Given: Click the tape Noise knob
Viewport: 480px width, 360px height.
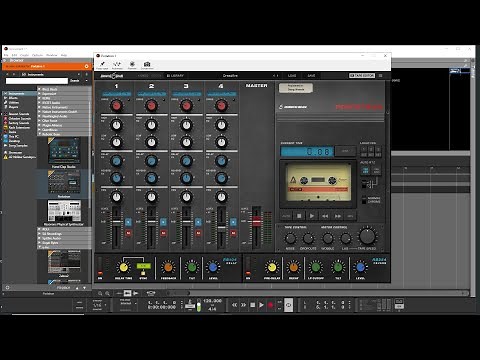Looking at the screenshot, I should [x=290, y=238].
